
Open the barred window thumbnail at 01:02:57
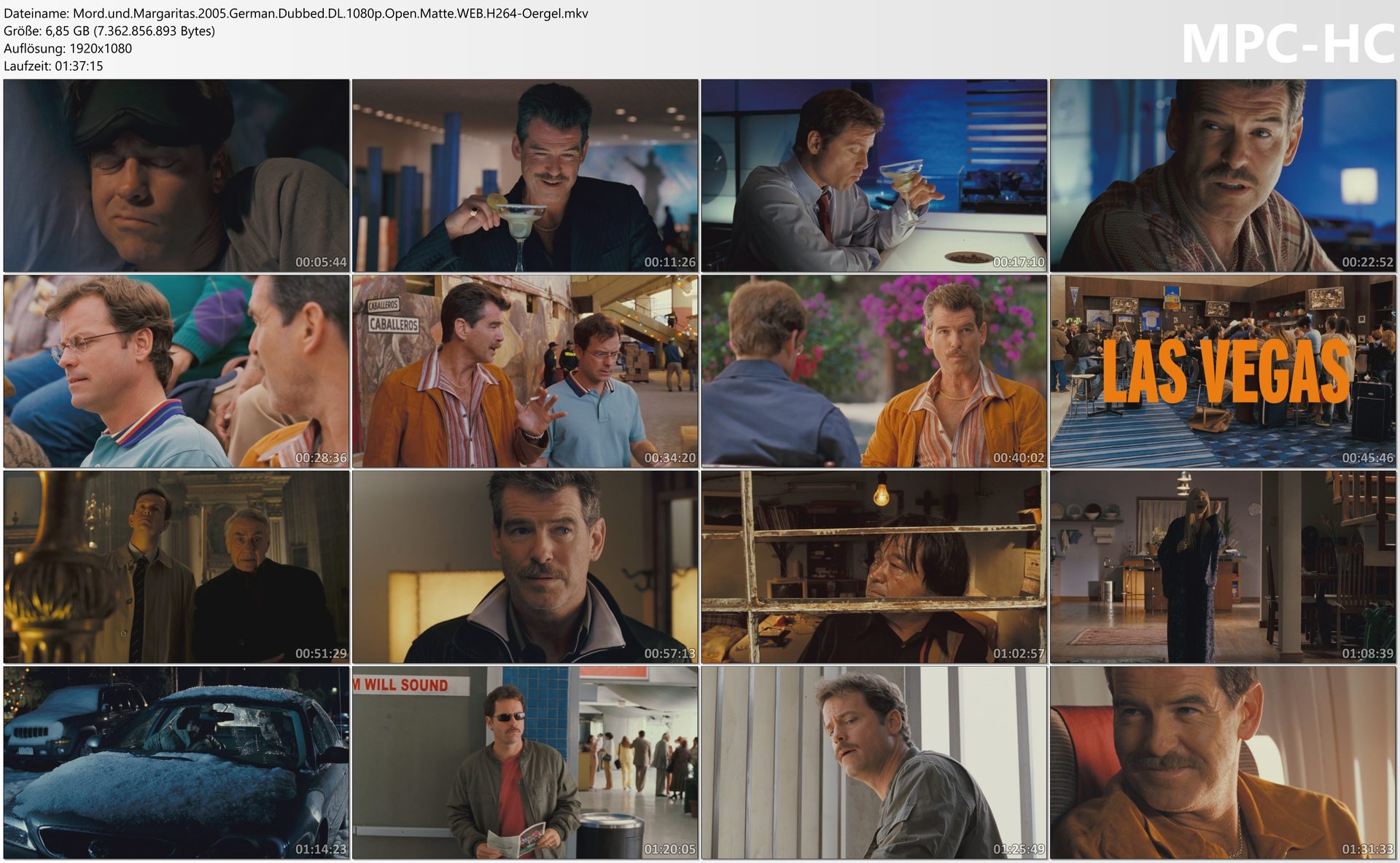coord(874,566)
